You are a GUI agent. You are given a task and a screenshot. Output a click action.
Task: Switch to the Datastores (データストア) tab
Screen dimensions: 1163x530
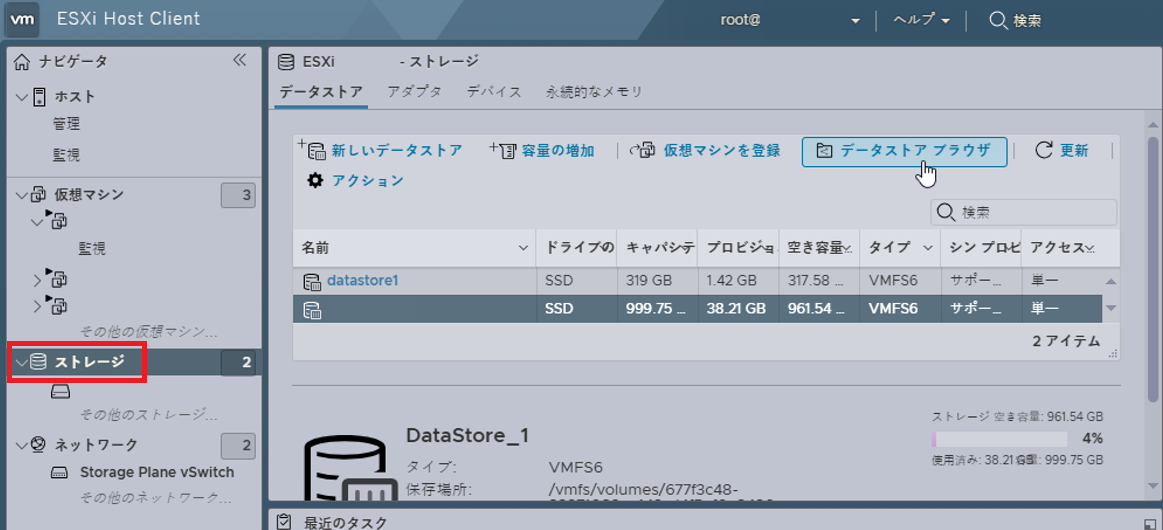tap(321, 92)
